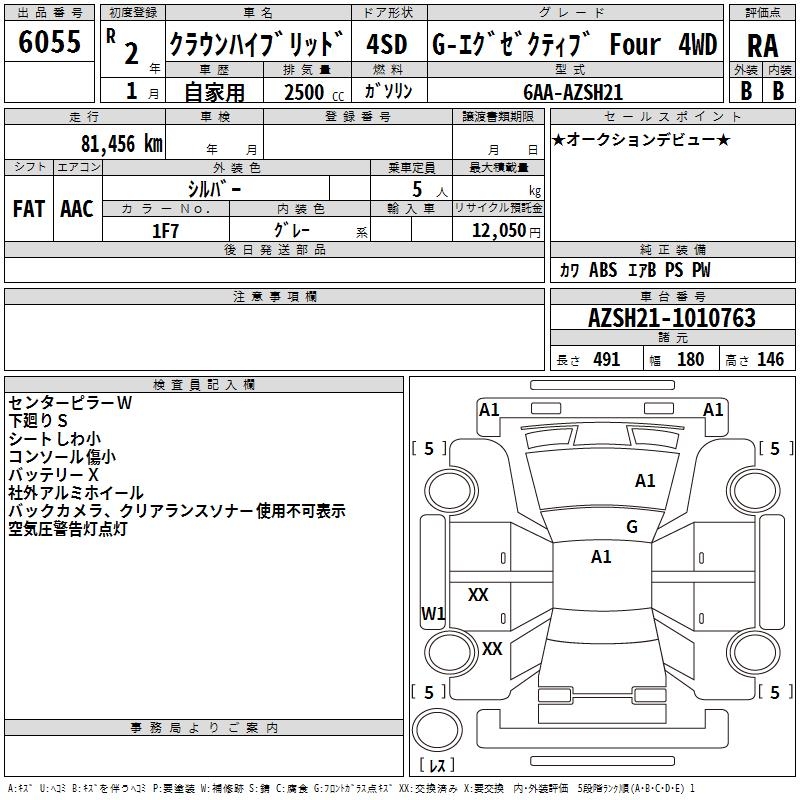
Task: Click the recycle deposit 12,050円
Action: coord(506,231)
